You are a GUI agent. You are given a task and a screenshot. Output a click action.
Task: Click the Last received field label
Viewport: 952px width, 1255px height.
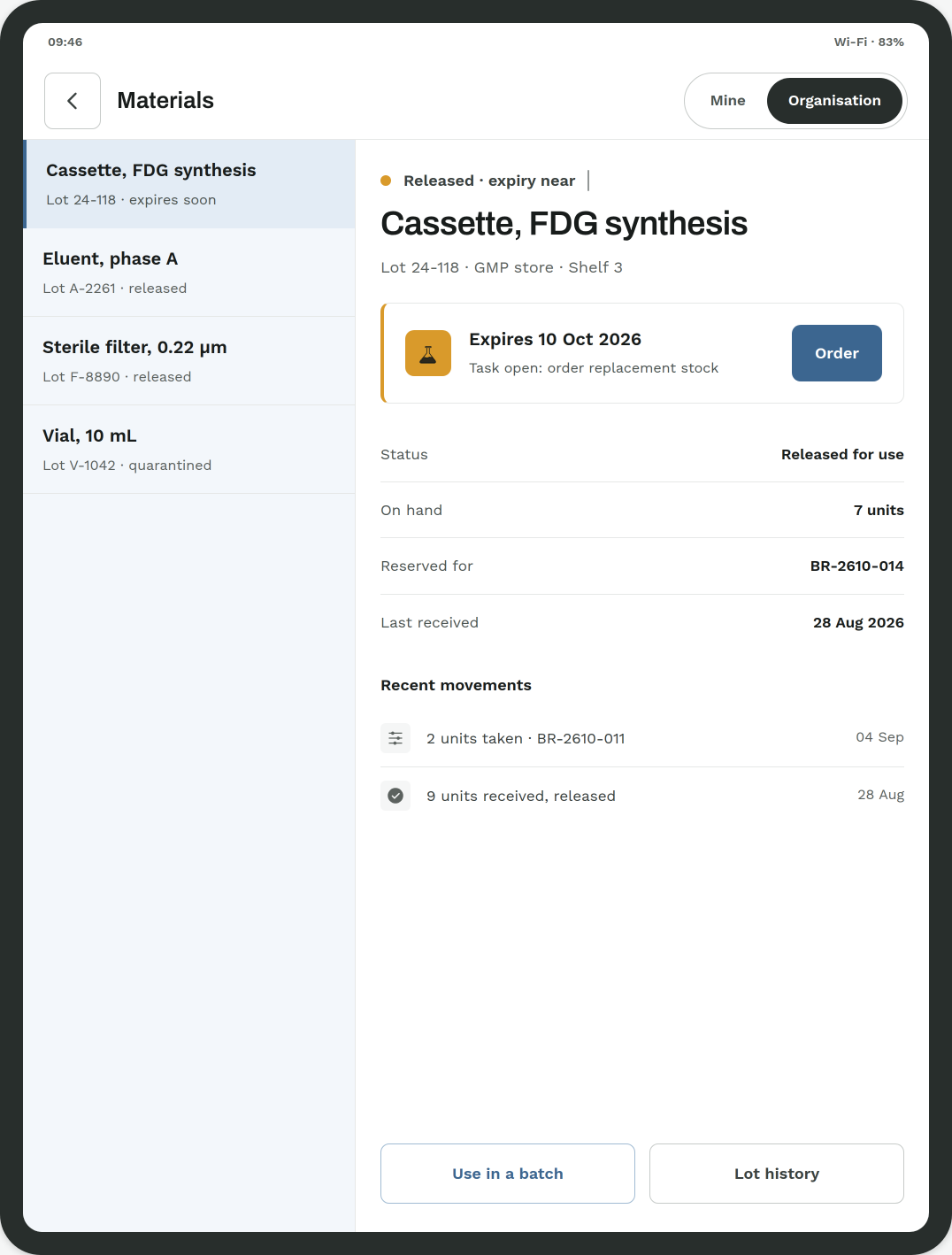pos(429,623)
